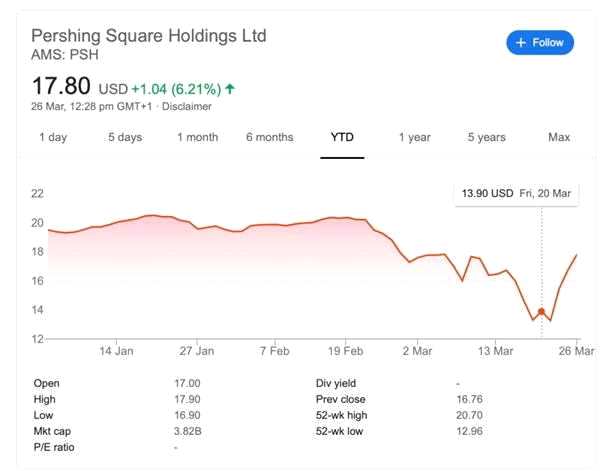View the 5 years range
The height and width of the screenshot is (471, 600).
click(x=486, y=137)
